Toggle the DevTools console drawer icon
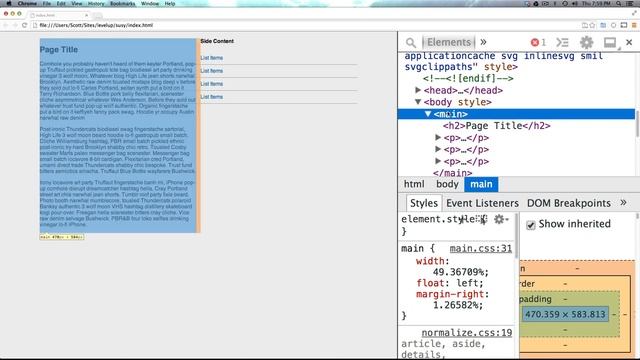 click(x=562, y=42)
